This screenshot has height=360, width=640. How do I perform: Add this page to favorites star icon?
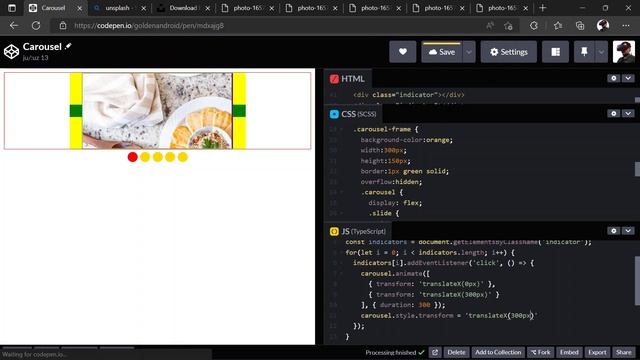click(x=508, y=25)
